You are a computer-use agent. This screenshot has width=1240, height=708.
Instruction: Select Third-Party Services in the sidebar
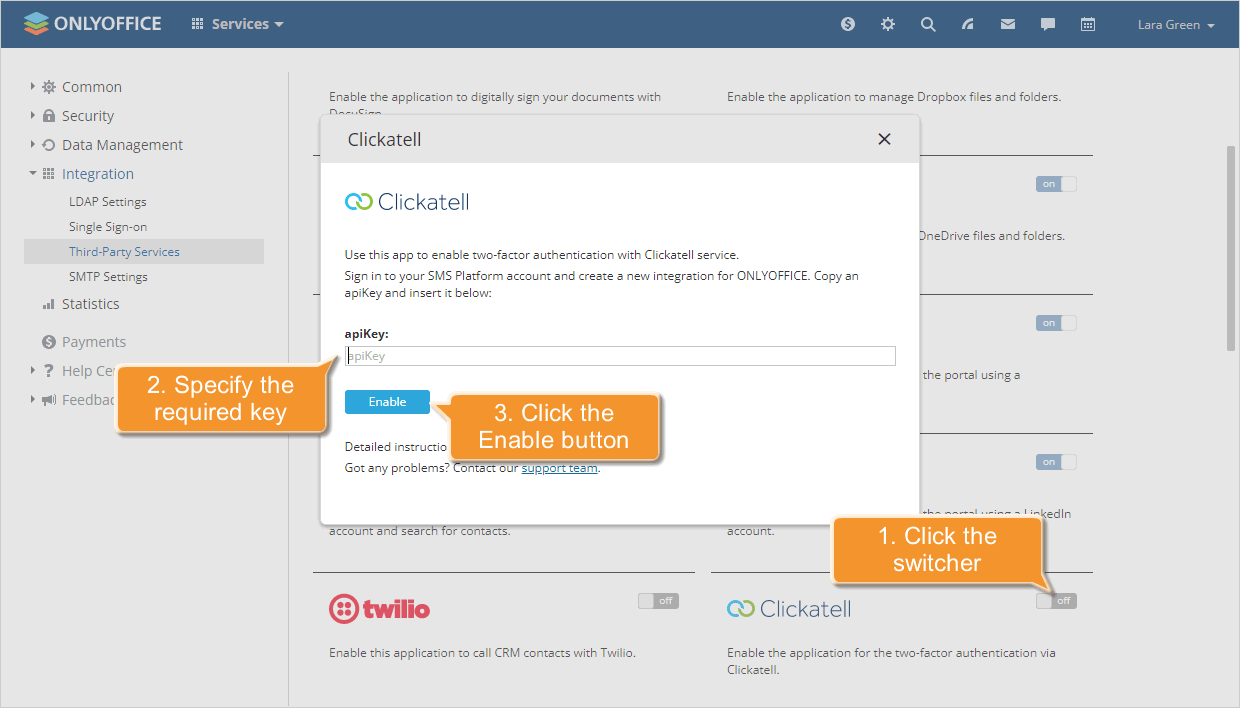(x=124, y=251)
